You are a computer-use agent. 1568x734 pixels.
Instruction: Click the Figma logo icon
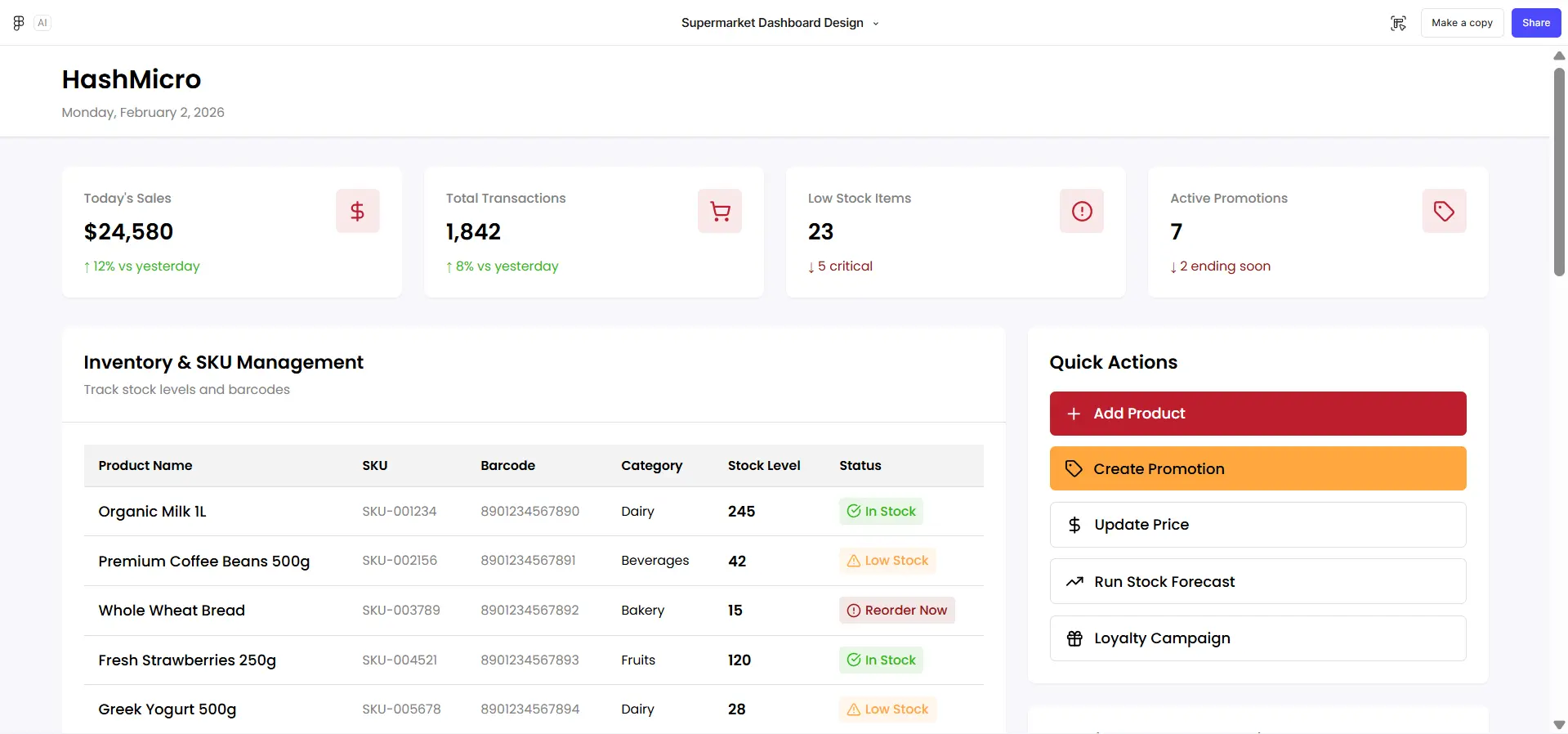19,23
